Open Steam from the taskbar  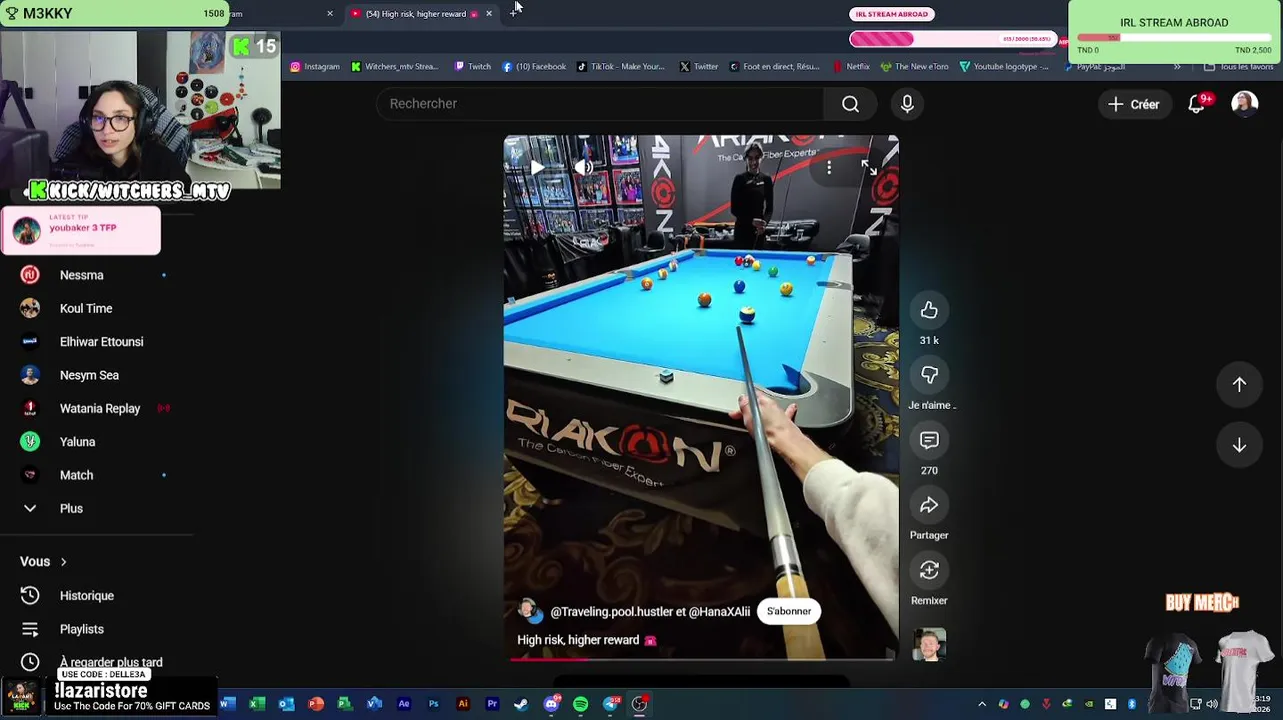point(521,704)
